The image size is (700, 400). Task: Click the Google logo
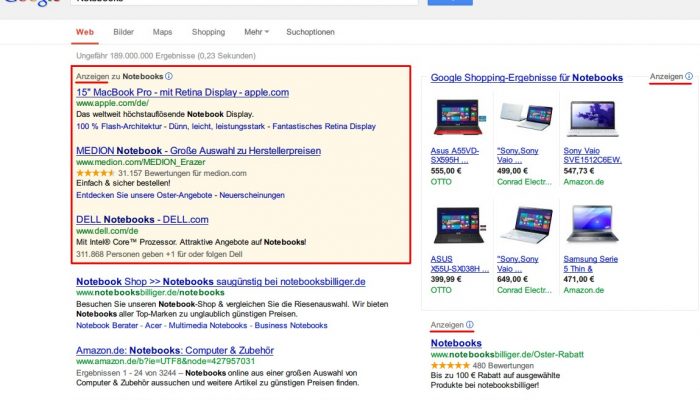(x=32, y=3)
